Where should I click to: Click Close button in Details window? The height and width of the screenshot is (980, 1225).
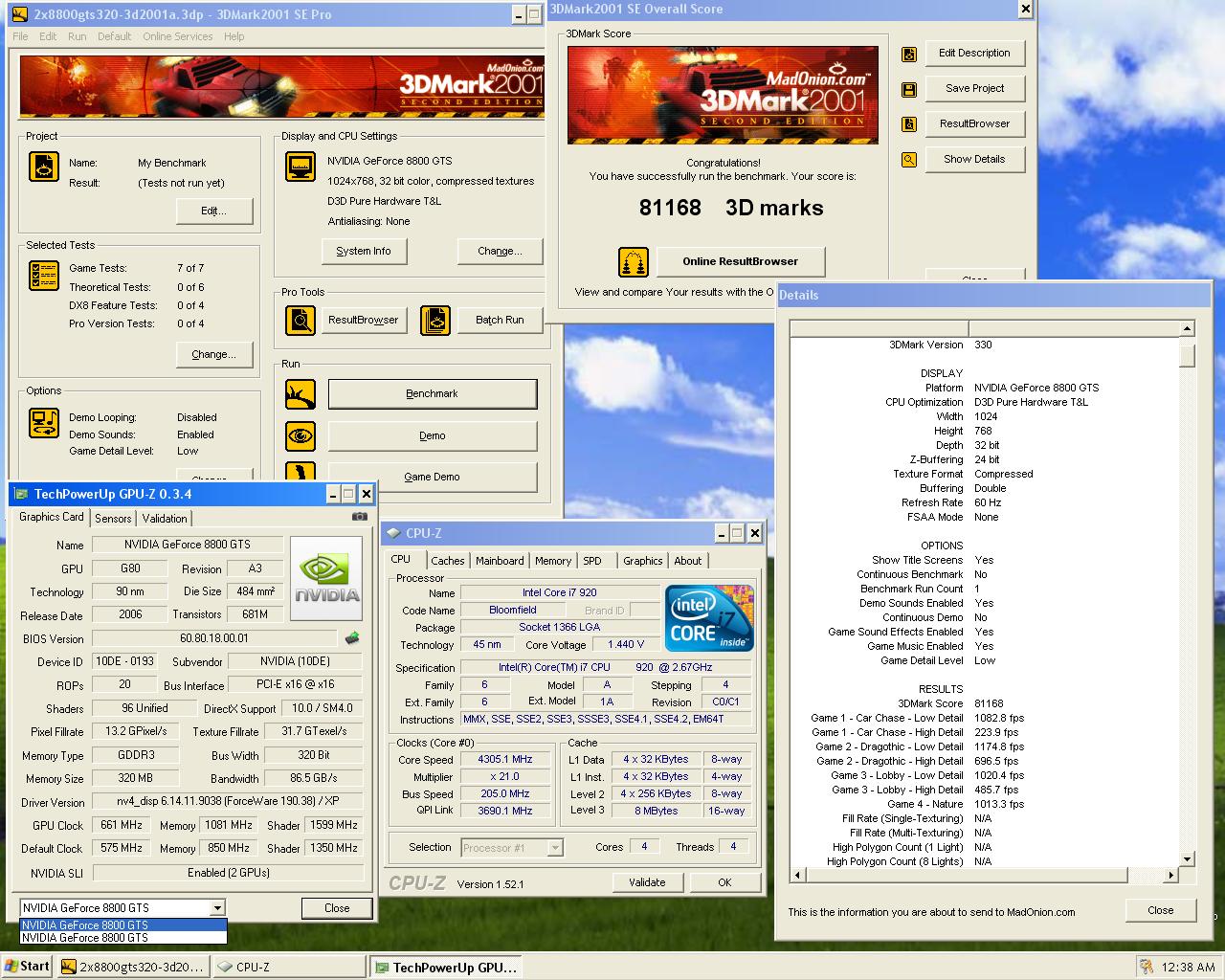pyautogui.click(x=1161, y=910)
